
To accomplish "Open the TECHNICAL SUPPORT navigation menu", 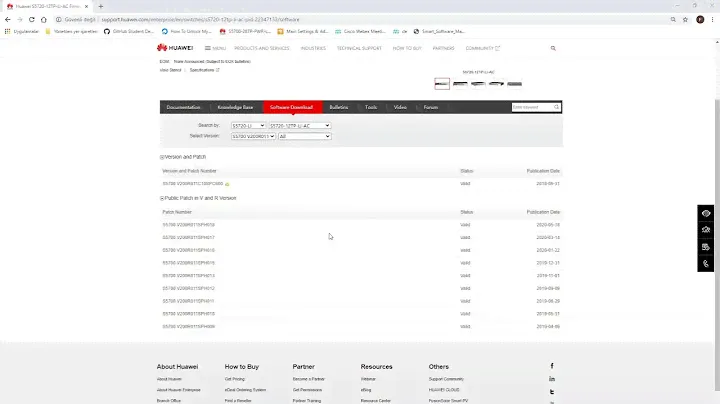I will pyautogui.click(x=359, y=48).
